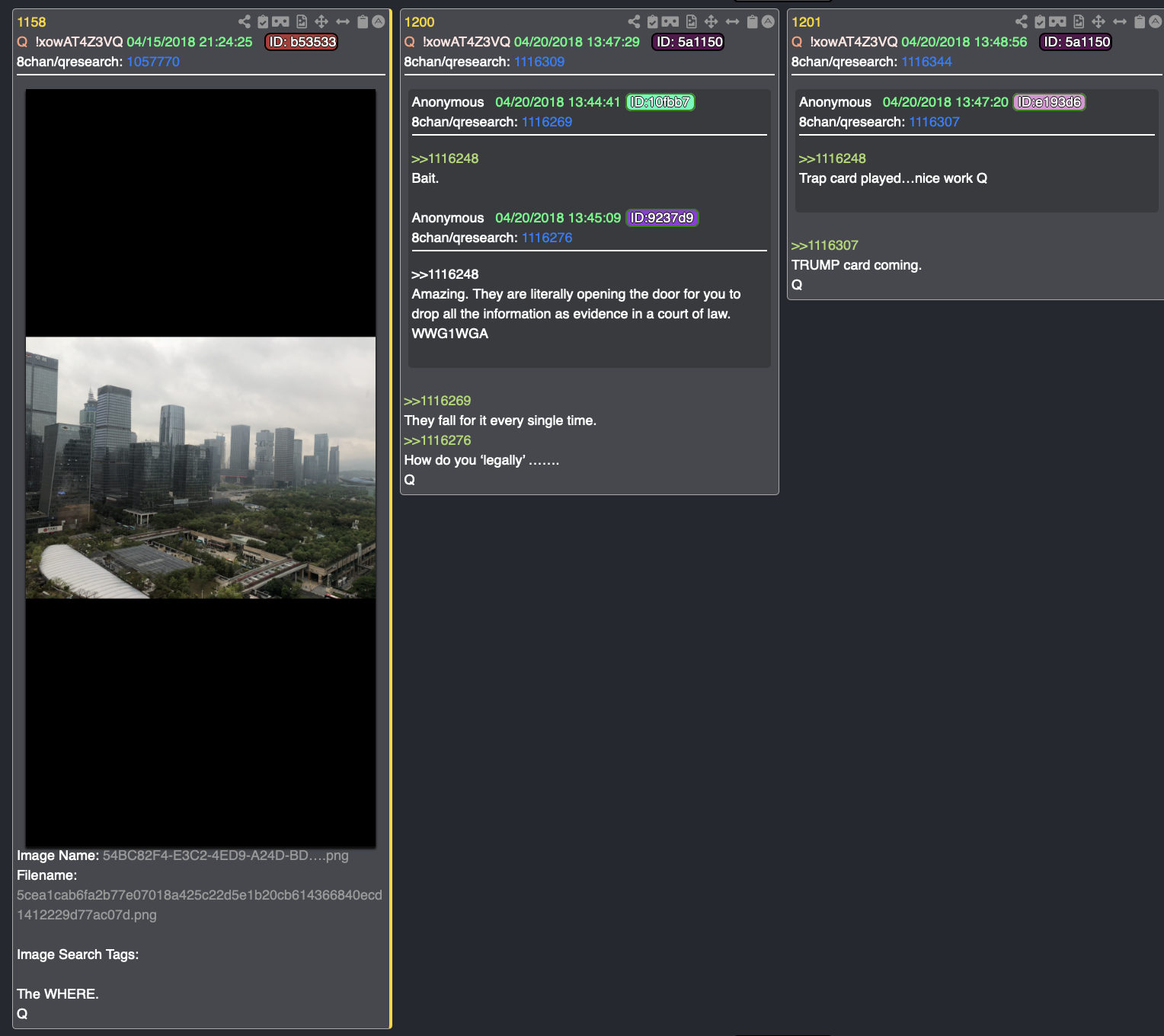
Task: Click timestamp 04/15/2018 21:24:25
Action: [190, 42]
